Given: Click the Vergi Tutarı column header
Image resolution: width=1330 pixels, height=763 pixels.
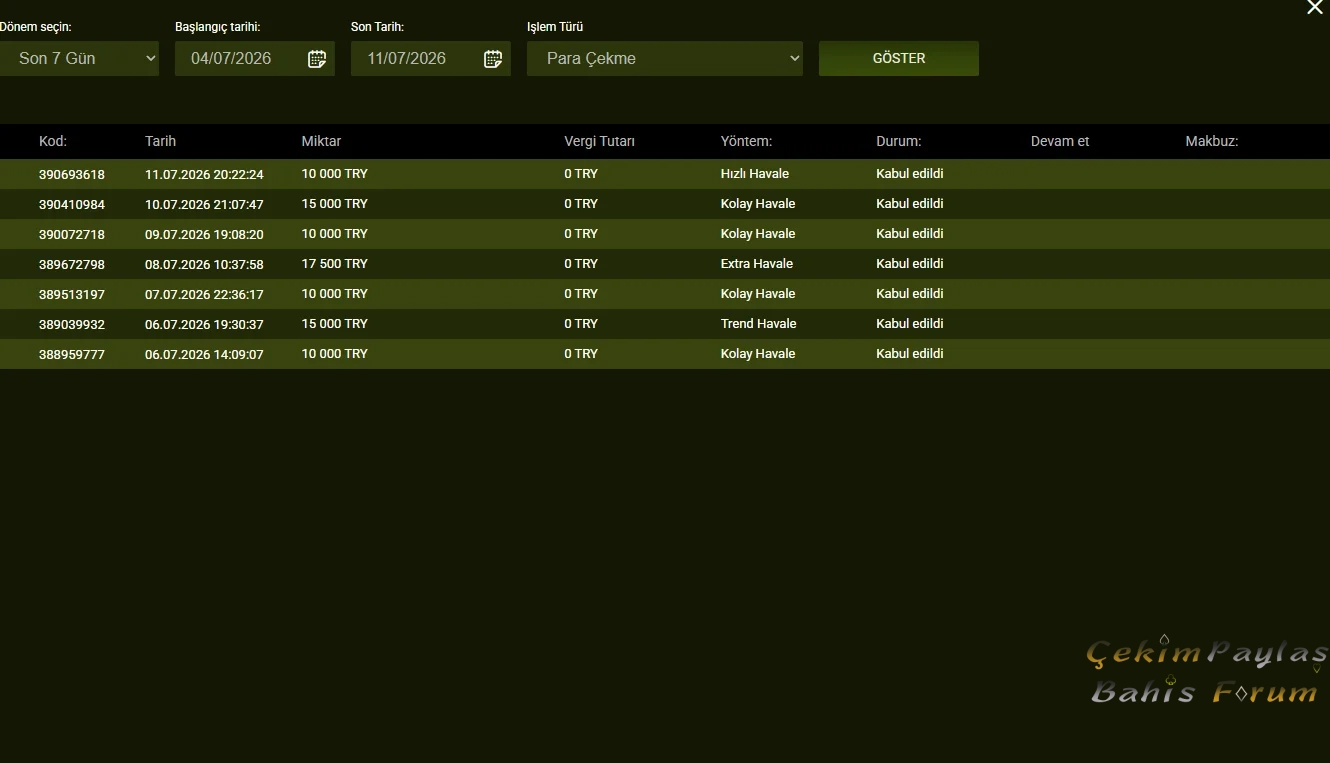Looking at the screenshot, I should (x=599, y=141).
